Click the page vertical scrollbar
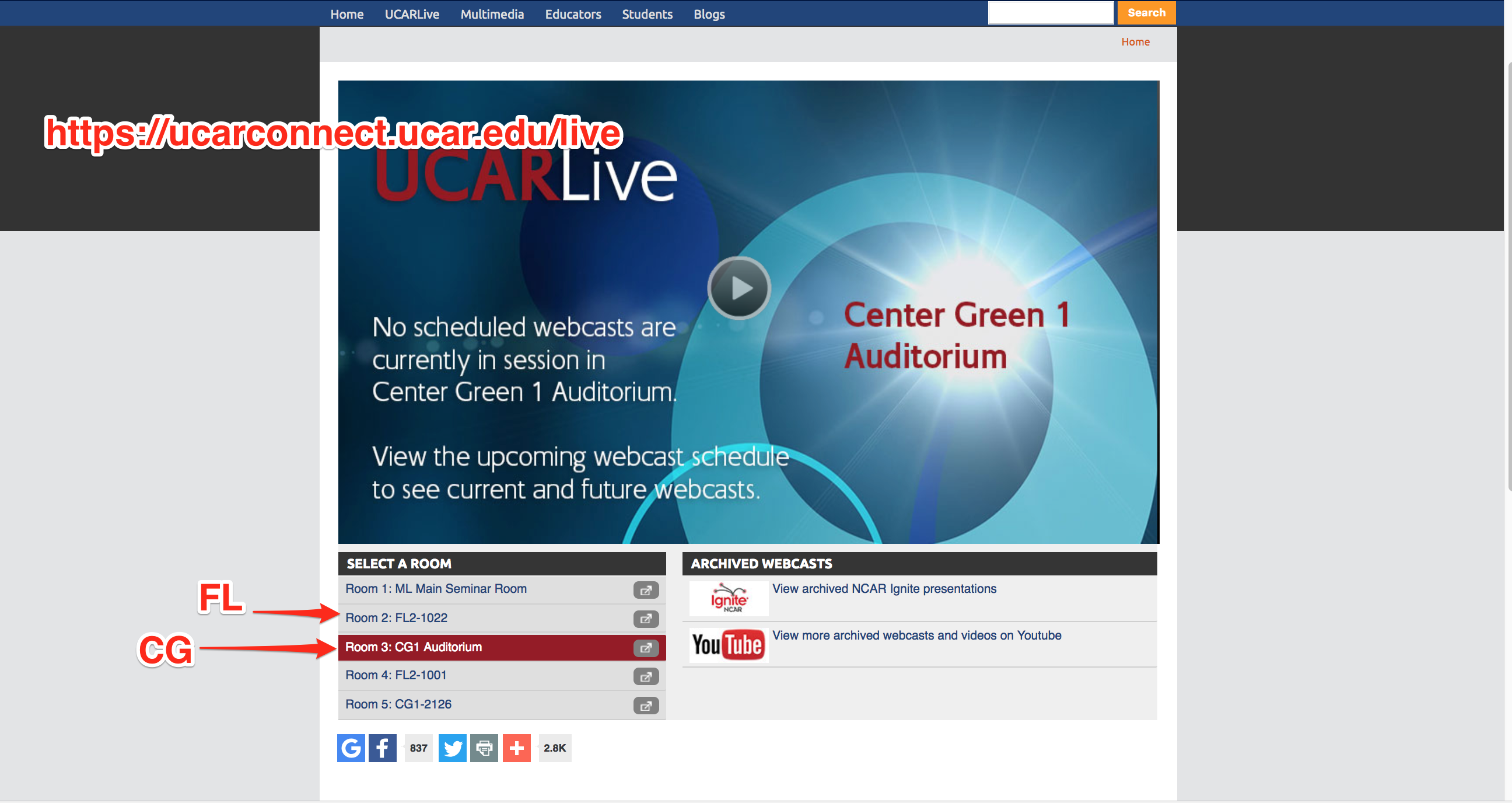Viewport: 1512px width, 803px height. 1508,276
